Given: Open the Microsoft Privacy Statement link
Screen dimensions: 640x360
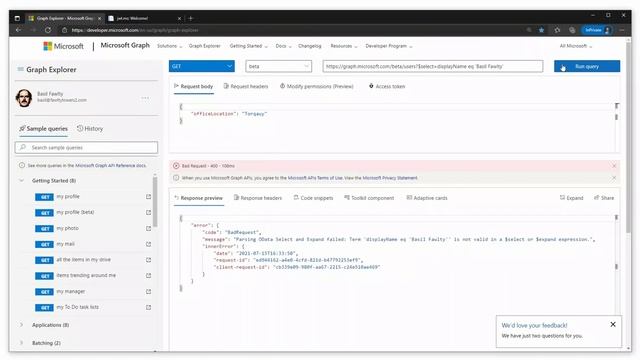Looking at the screenshot, I should click(390, 178).
